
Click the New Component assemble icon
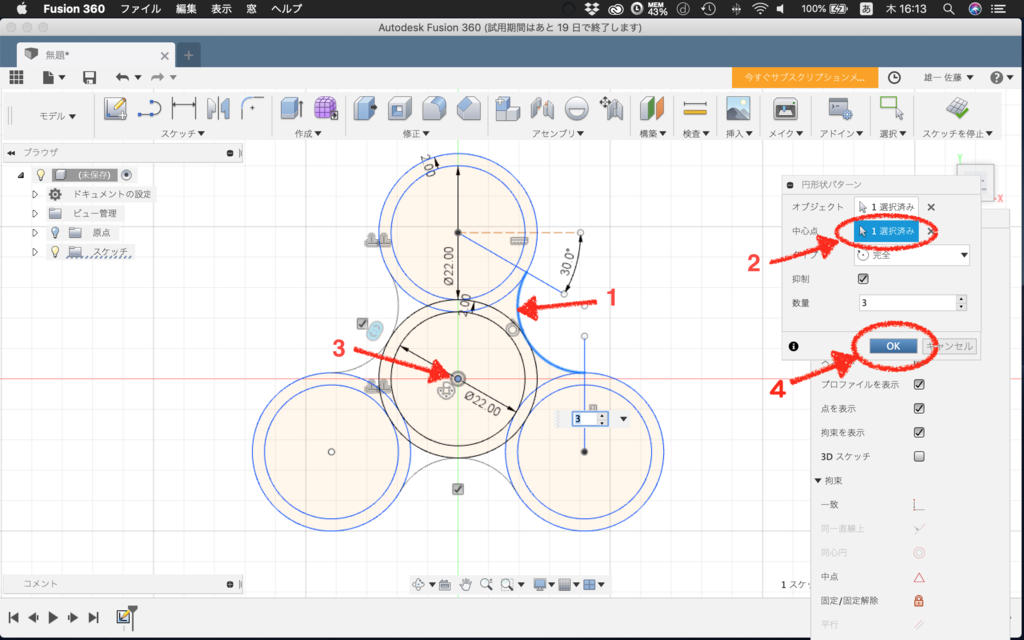click(x=507, y=108)
